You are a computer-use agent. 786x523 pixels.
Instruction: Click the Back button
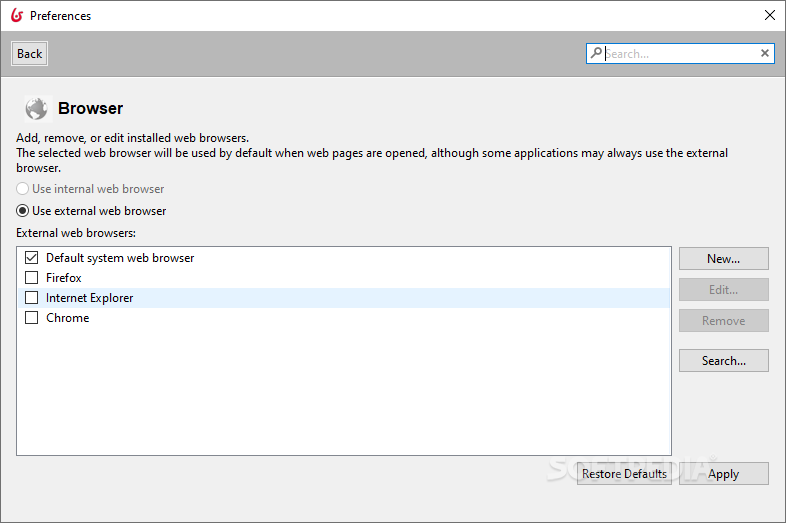30,54
